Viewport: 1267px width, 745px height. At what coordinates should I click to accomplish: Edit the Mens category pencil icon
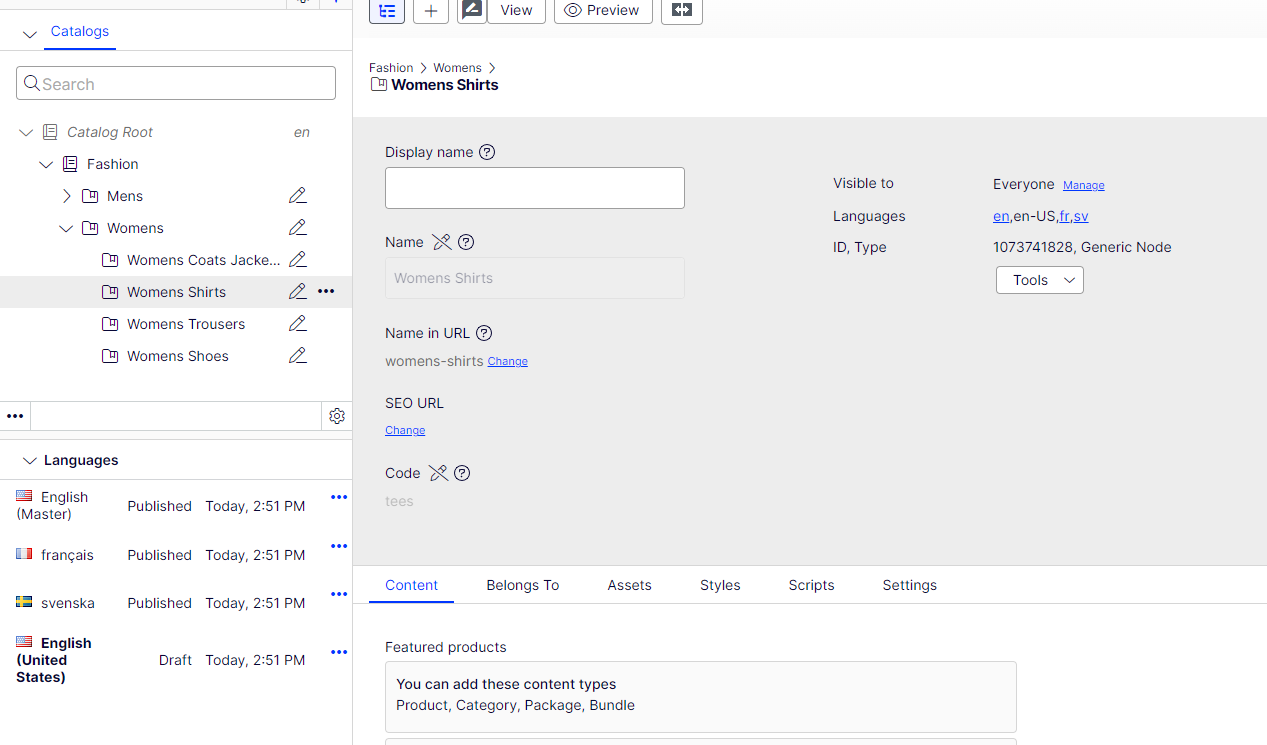point(297,196)
